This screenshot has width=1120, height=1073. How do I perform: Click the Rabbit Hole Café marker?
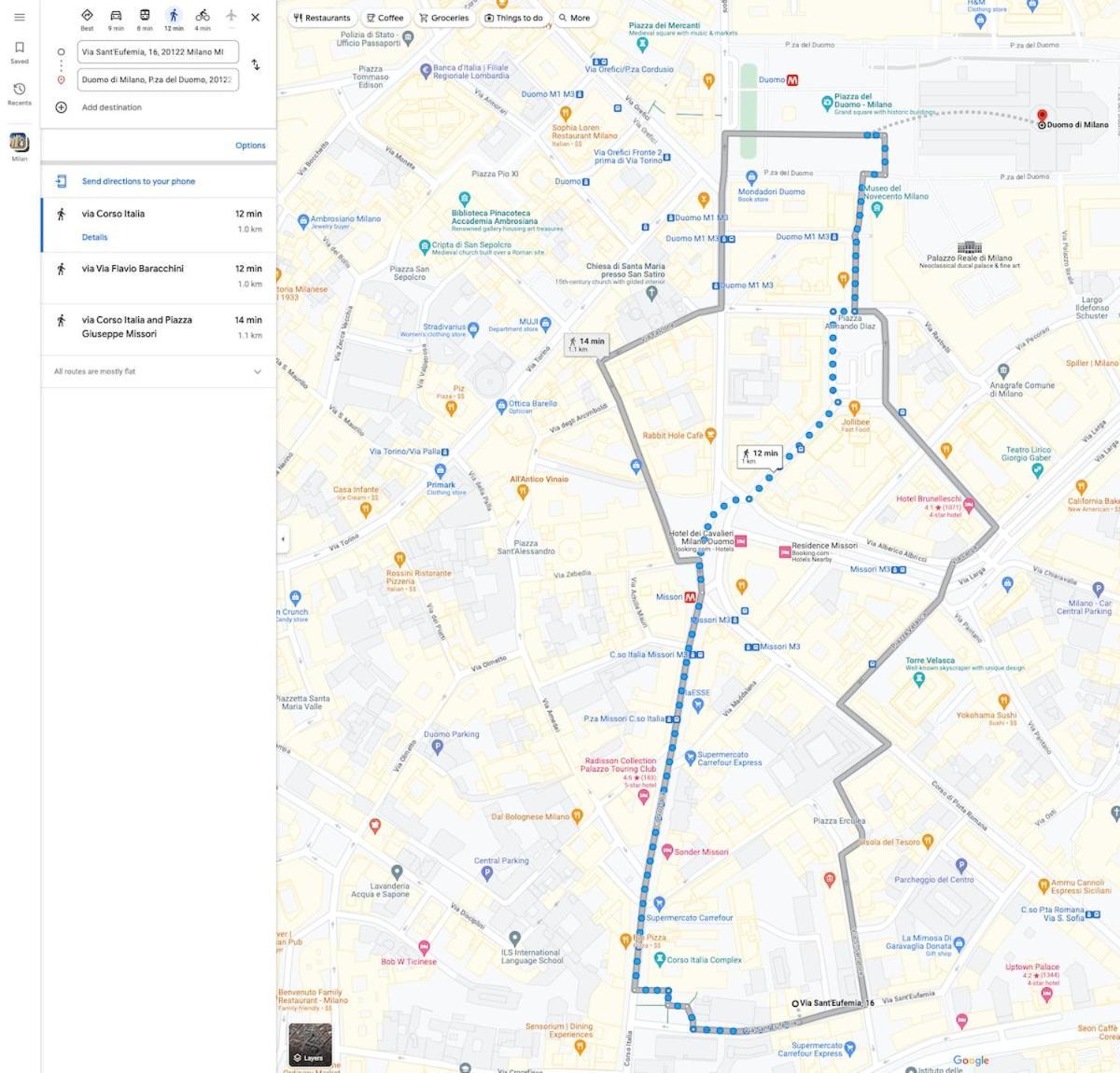click(710, 435)
